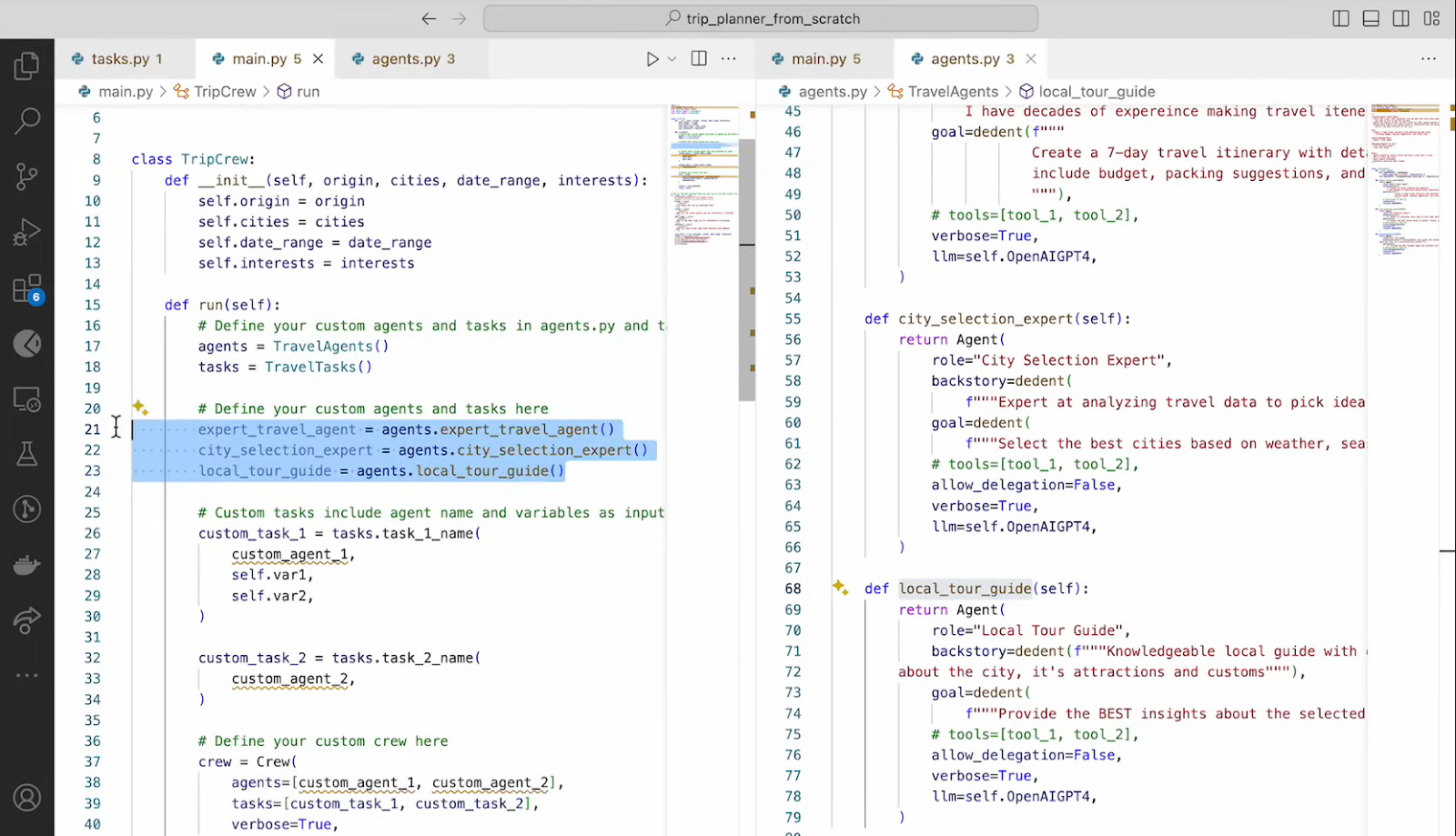Click 'role="Local Tour Guide",' line
The height and width of the screenshot is (836, 1456).
(1031, 630)
